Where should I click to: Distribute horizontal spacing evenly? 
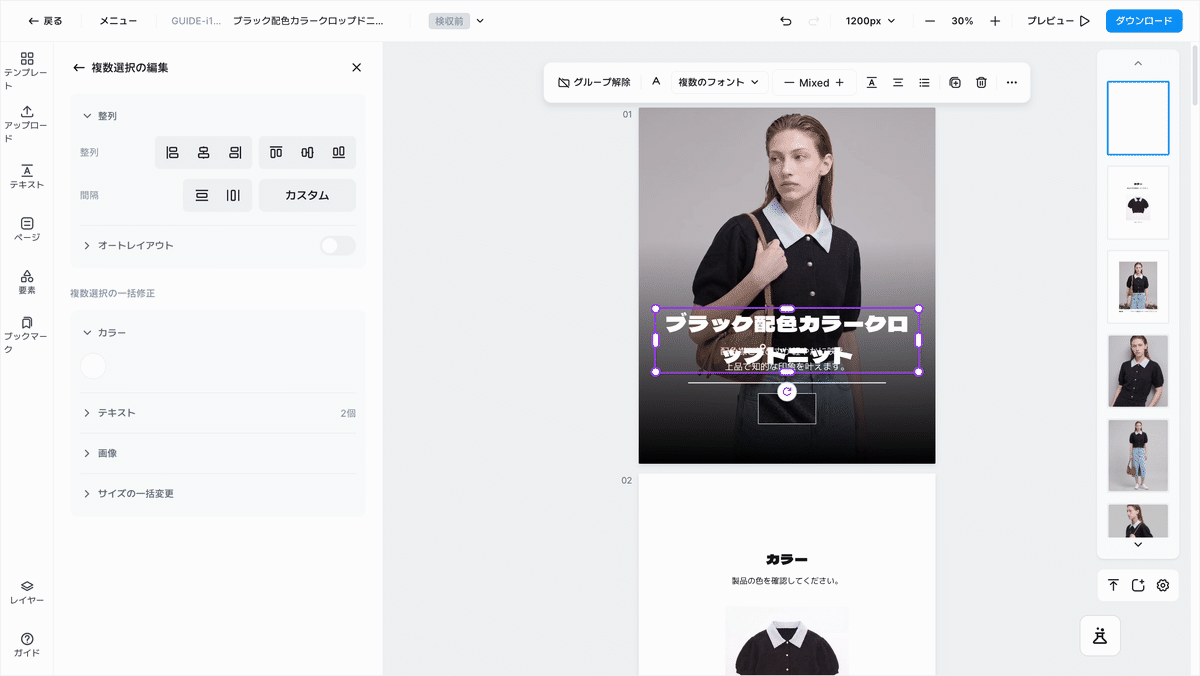tap(233, 195)
